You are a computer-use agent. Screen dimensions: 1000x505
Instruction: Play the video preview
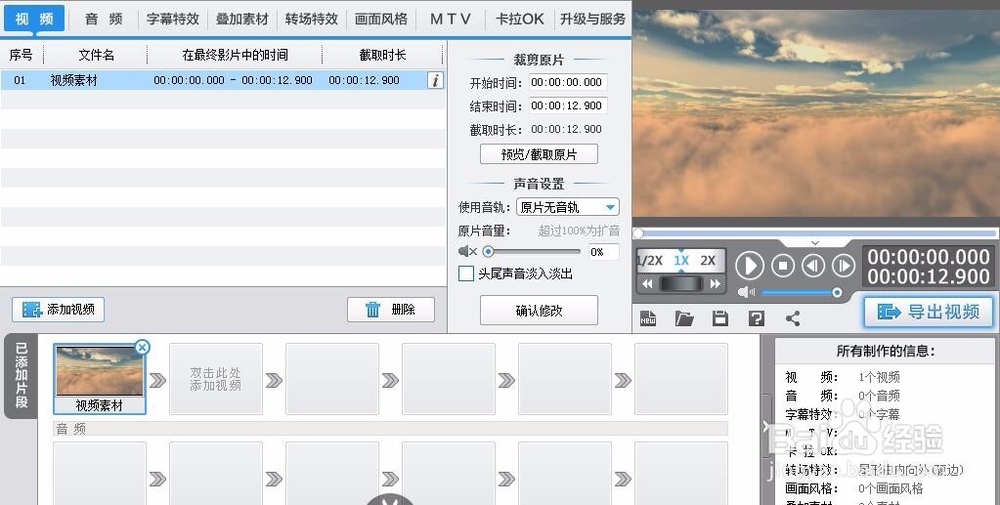click(749, 265)
